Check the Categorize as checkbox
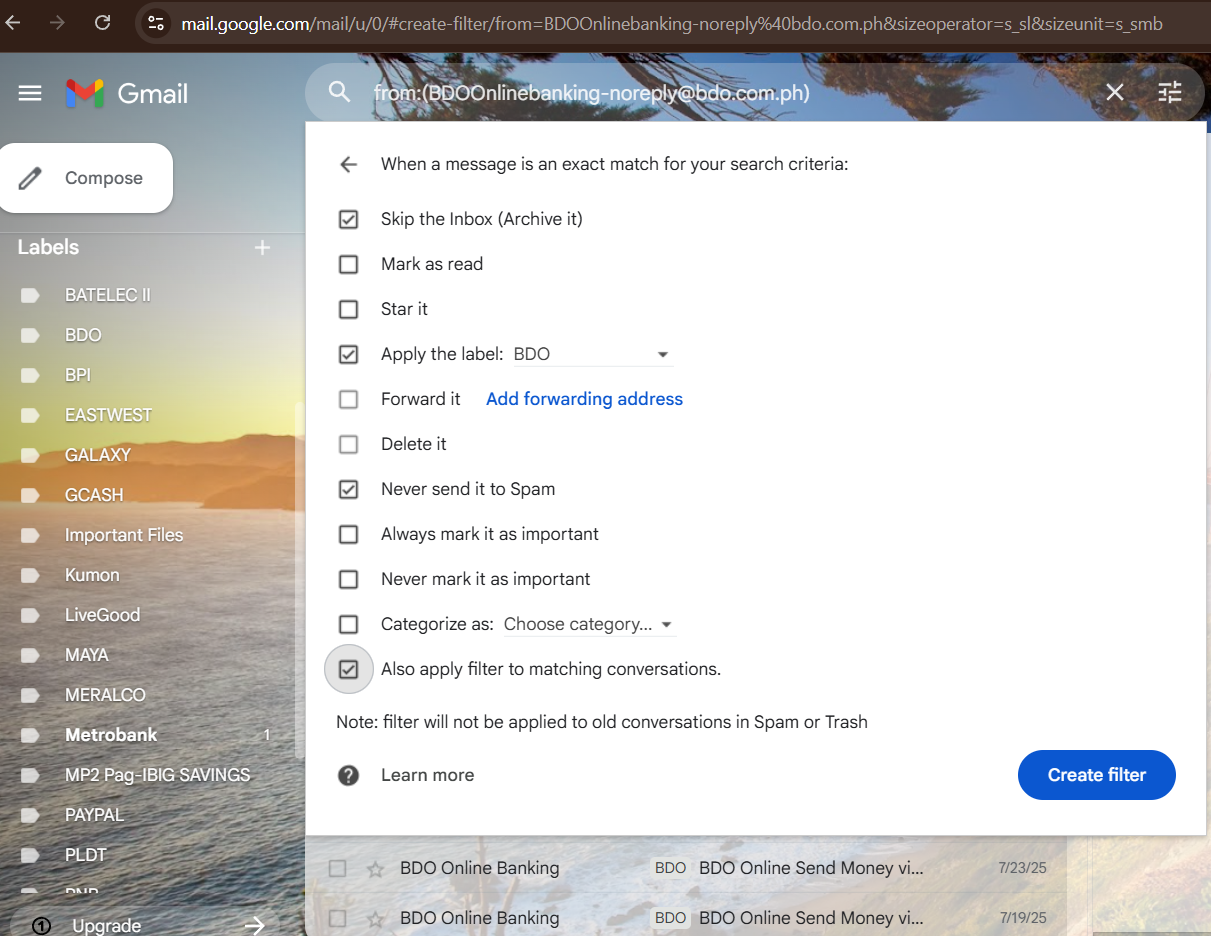Viewport: 1211px width, 936px height. click(x=348, y=624)
